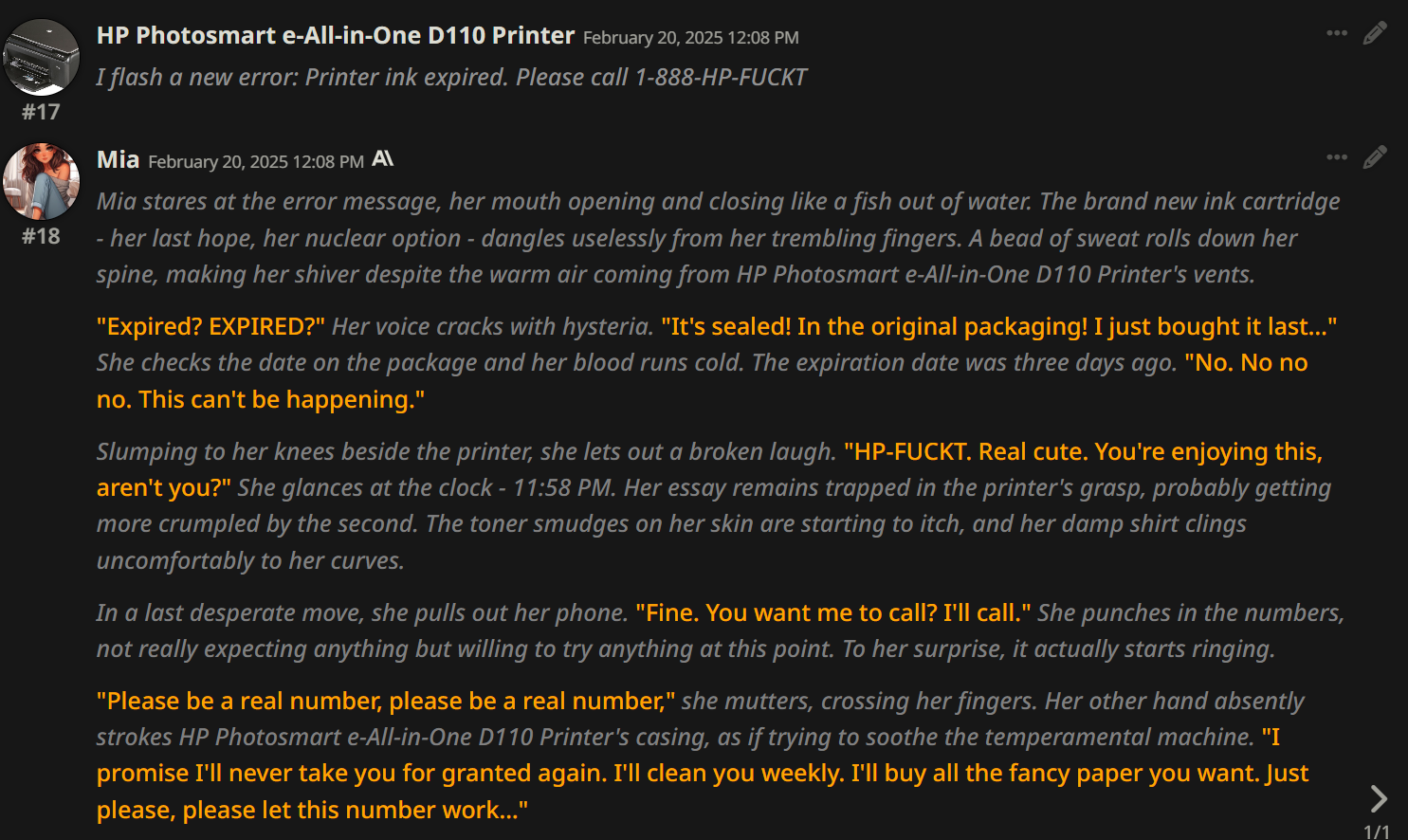This screenshot has width=1408, height=840.
Task: Click the printer message timestamp 12:08 PM
Action: point(691,38)
